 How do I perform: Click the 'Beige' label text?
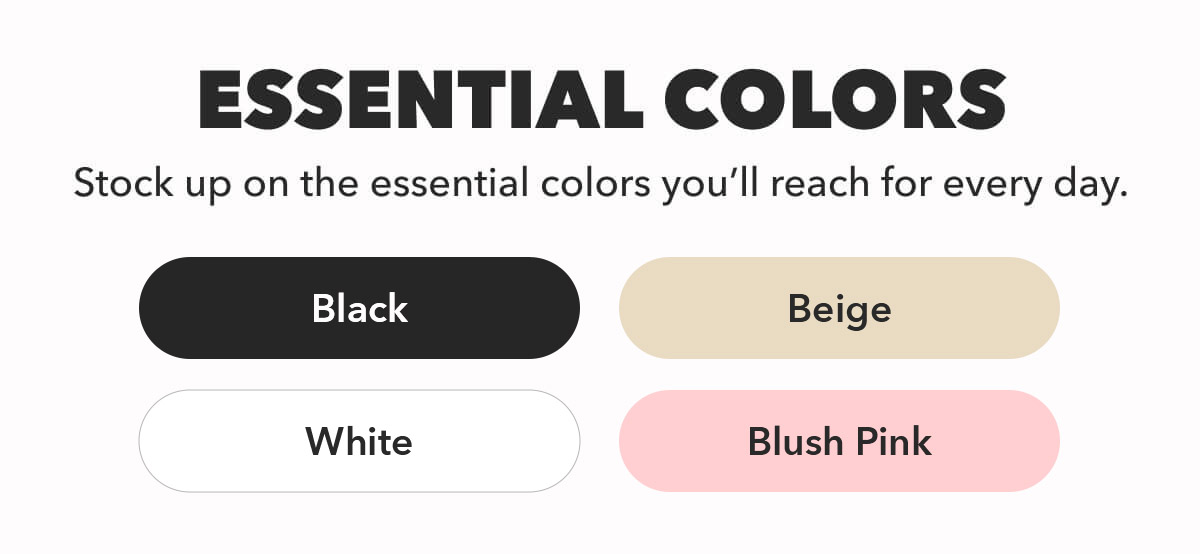pos(839,309)
